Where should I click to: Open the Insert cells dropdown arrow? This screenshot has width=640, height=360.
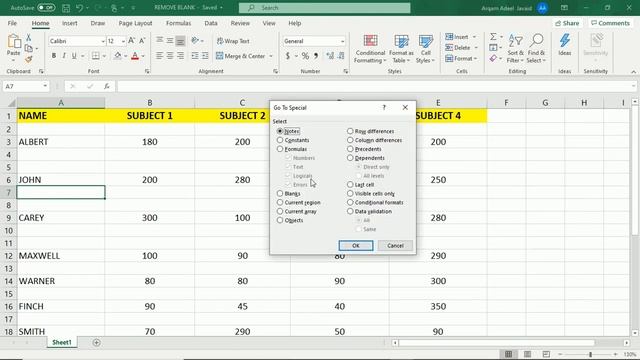point(474,37)
